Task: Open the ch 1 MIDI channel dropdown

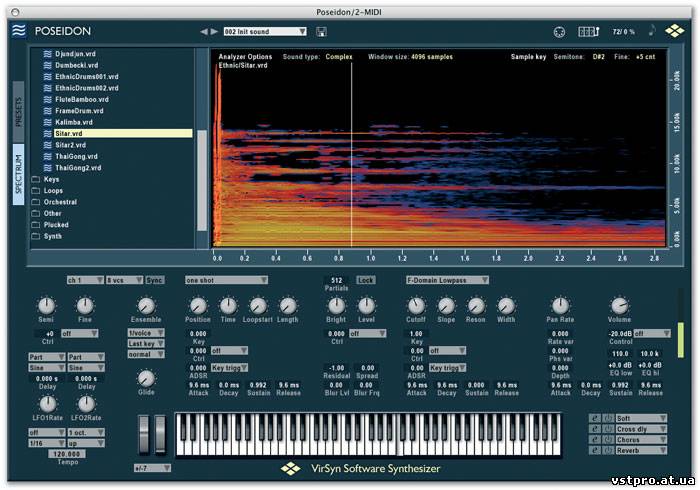Action: [85, 280]
